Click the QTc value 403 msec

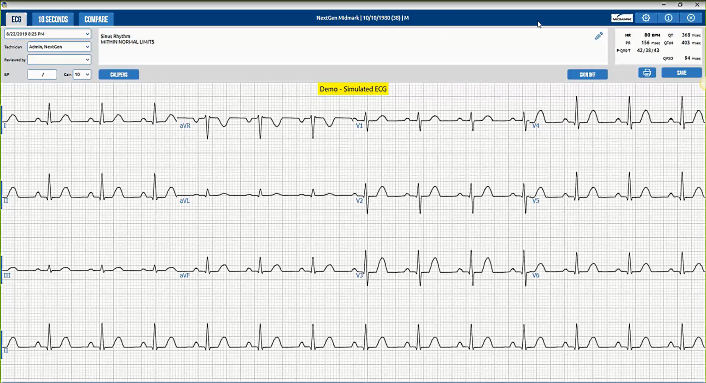click(x=691, y=43)
